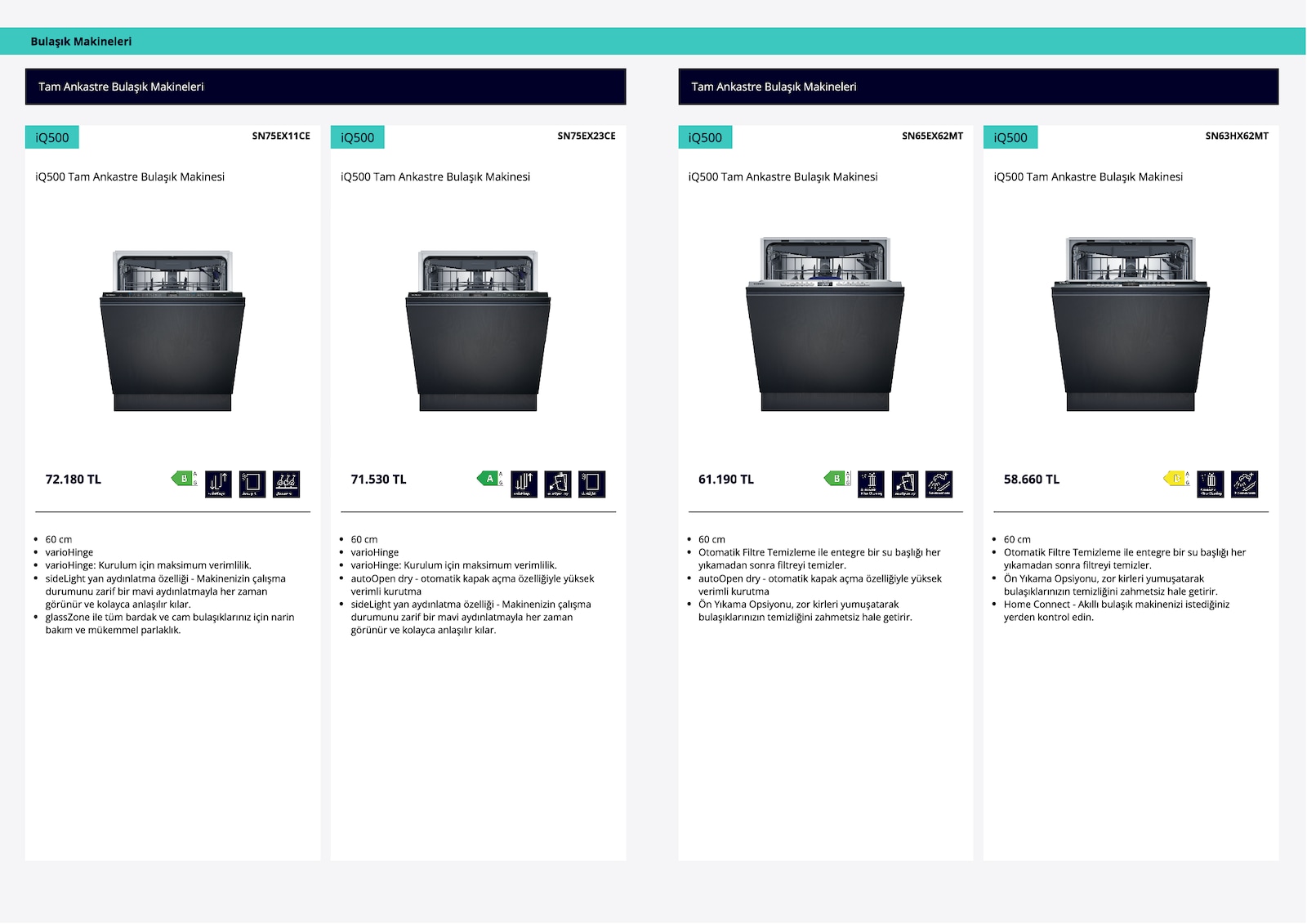Click the filter cleaning icon for SN63HX62MT
This screenshot has height=924, width=1307.
pyautogui.click(x=1211, y=484)
